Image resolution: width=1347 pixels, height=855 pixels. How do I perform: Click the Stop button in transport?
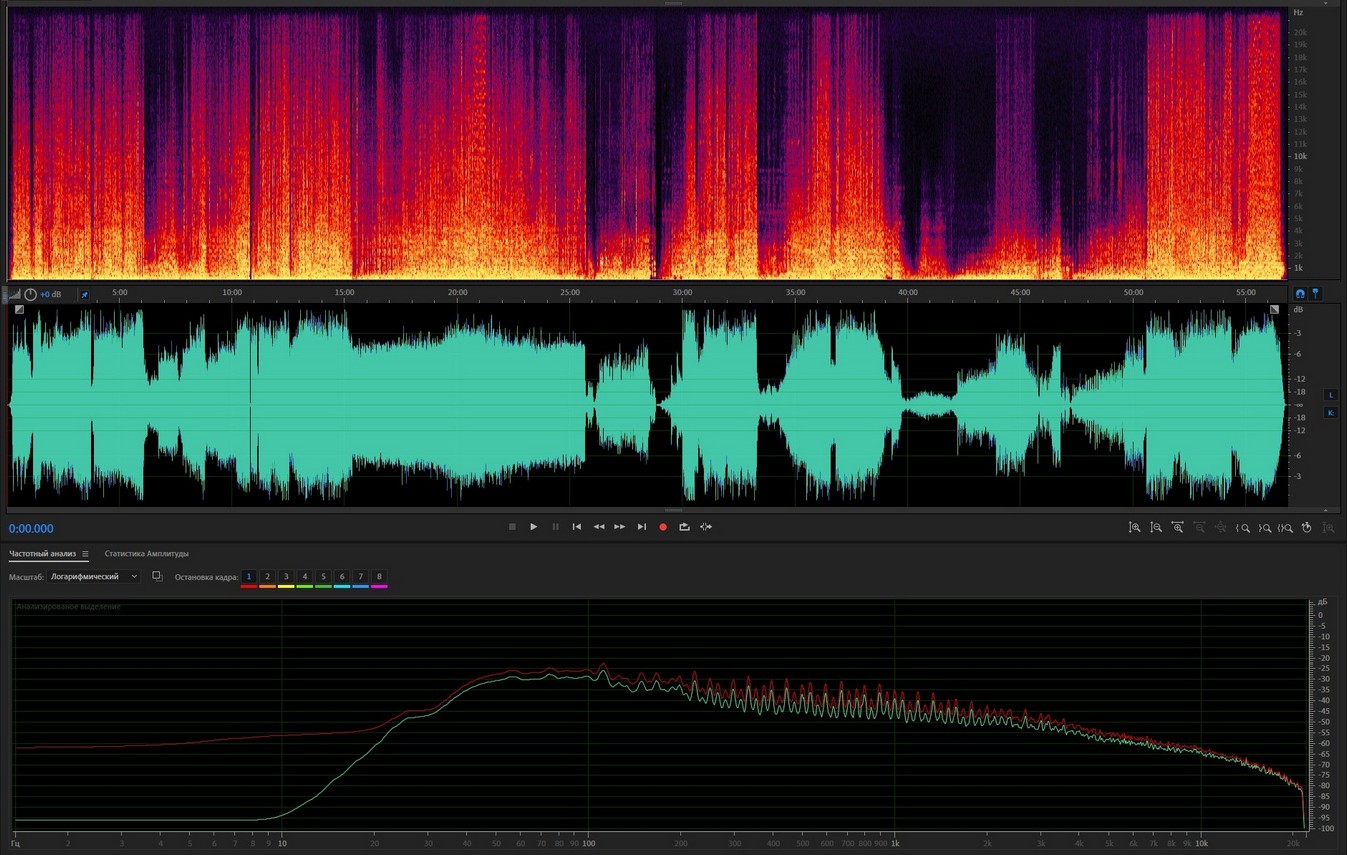point(512,527)
